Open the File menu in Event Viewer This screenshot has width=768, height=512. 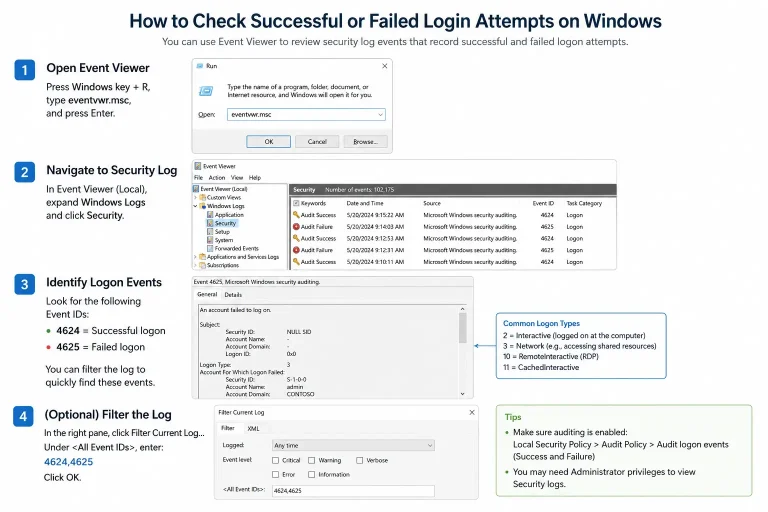pyautogui.click(x=198, y=177)
